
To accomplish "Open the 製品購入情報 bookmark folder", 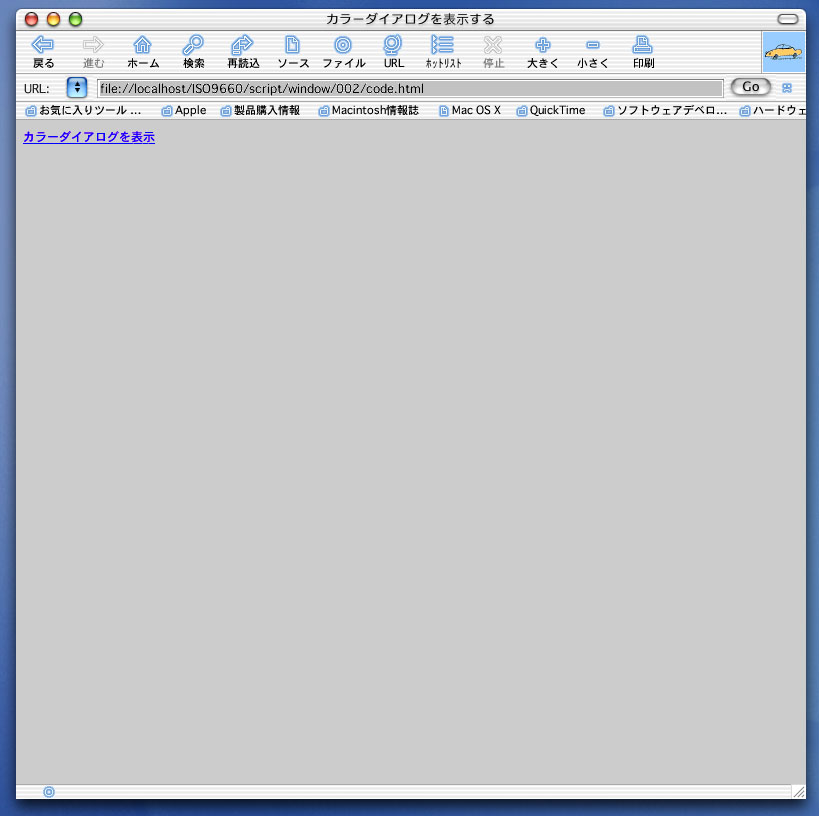I will pos(260,110).
